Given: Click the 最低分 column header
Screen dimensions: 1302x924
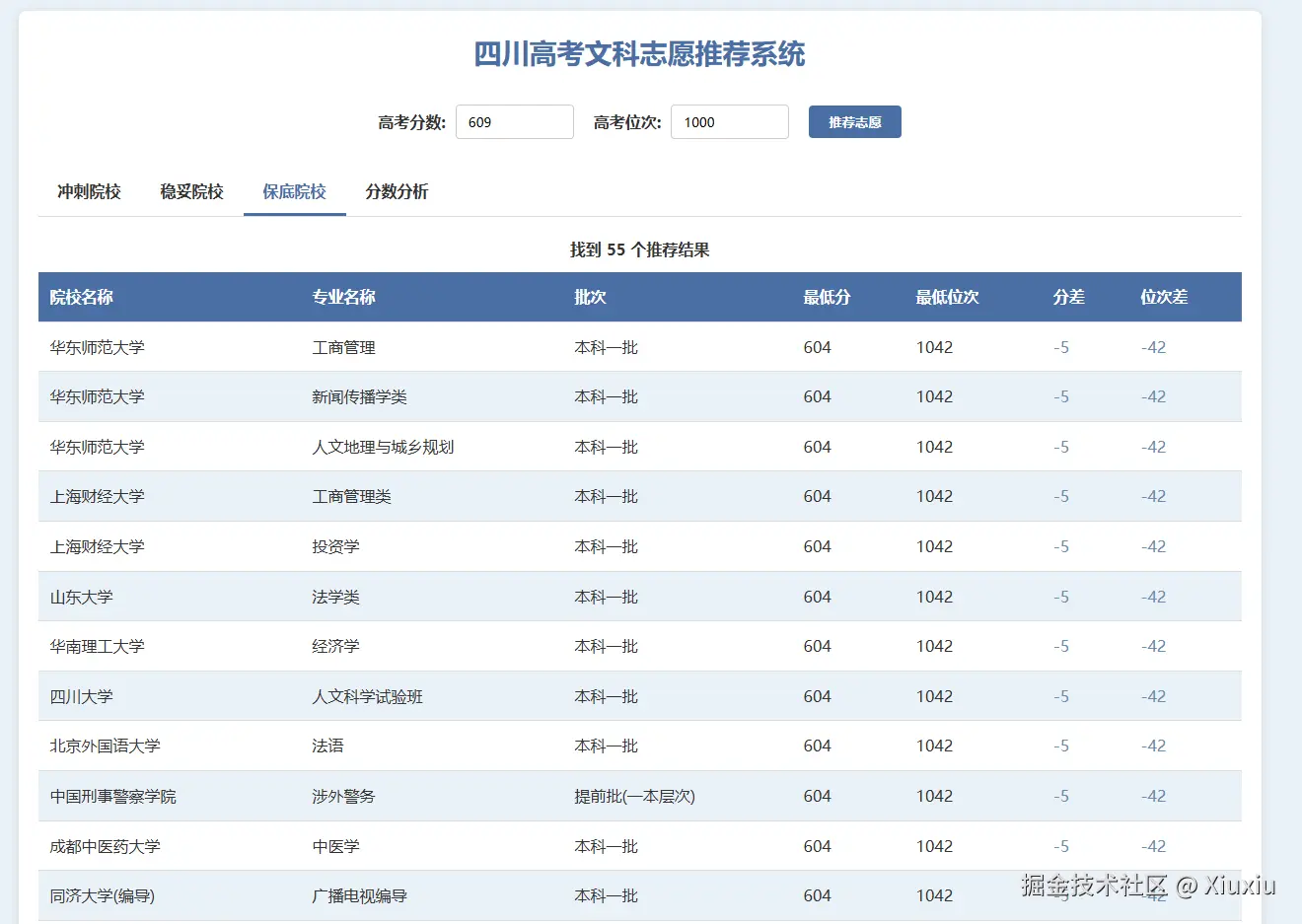Looking at the screenshot, I should [x=828, y=297].
